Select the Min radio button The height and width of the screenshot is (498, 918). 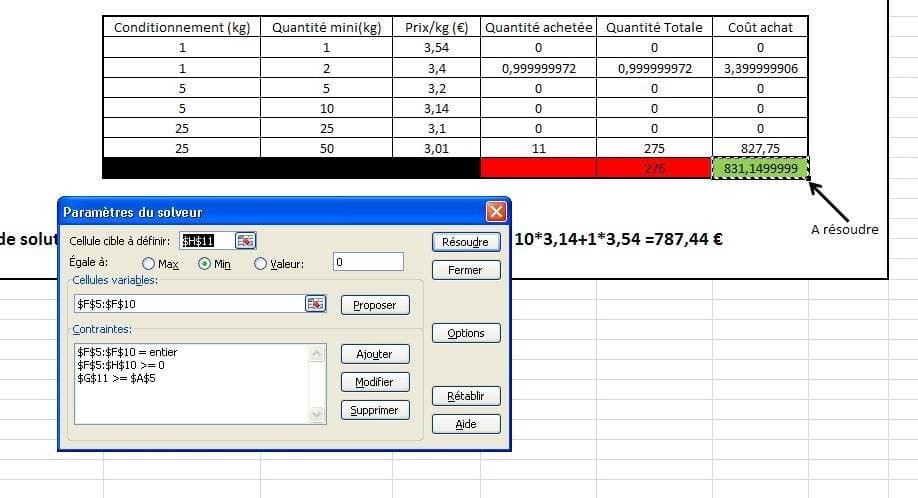205,264
